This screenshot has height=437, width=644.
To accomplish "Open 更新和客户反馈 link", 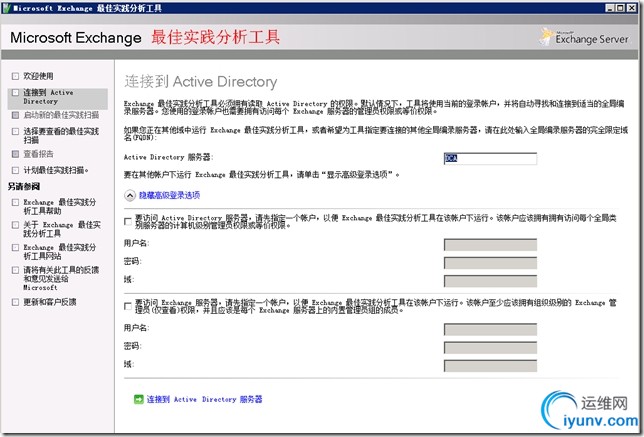I will click(50, 302).
